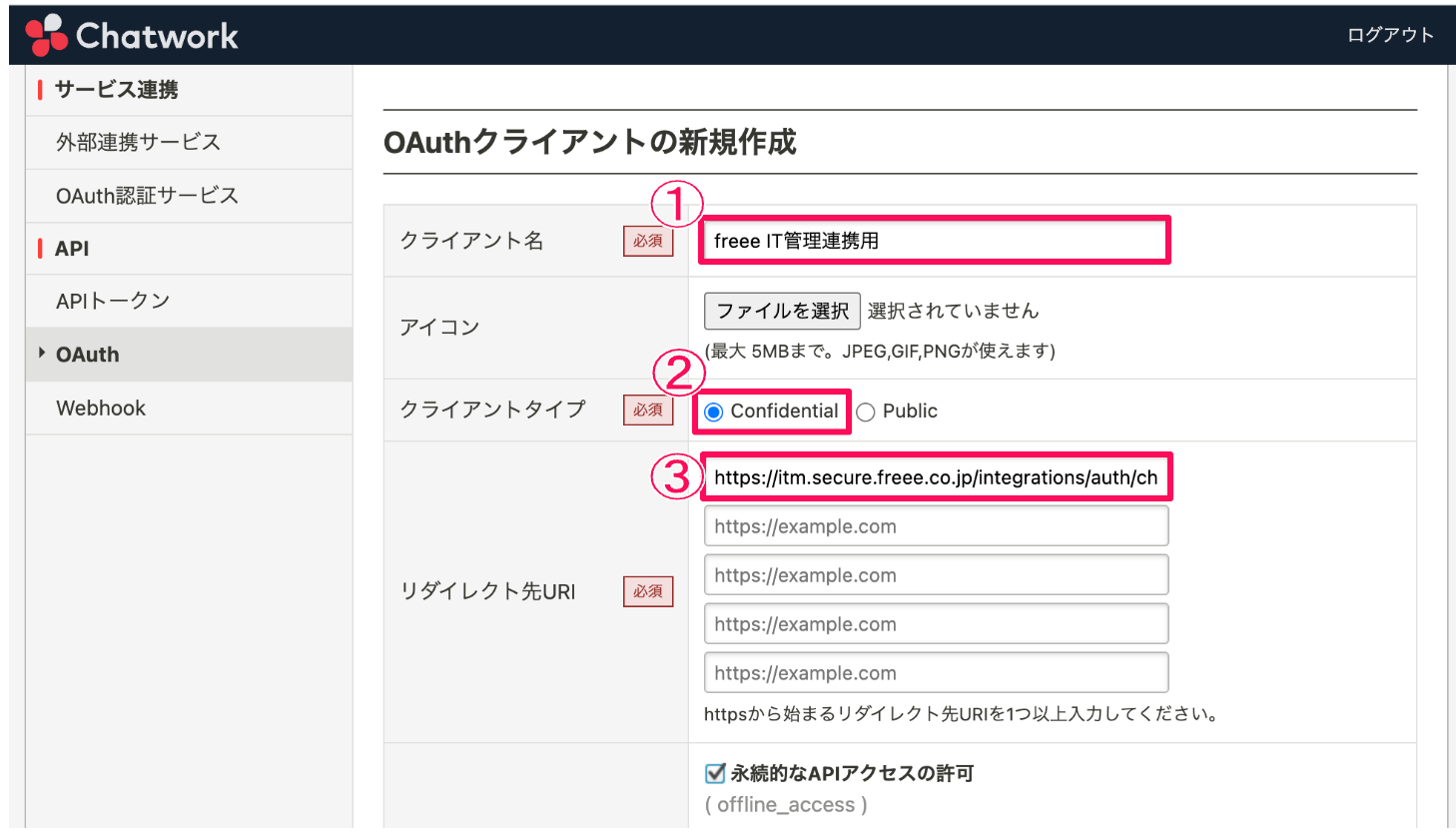The height and width of the screenshot is (833, 1456).
Task: Click the ファイルを選択 button
Action: click(x=782, y=311)
